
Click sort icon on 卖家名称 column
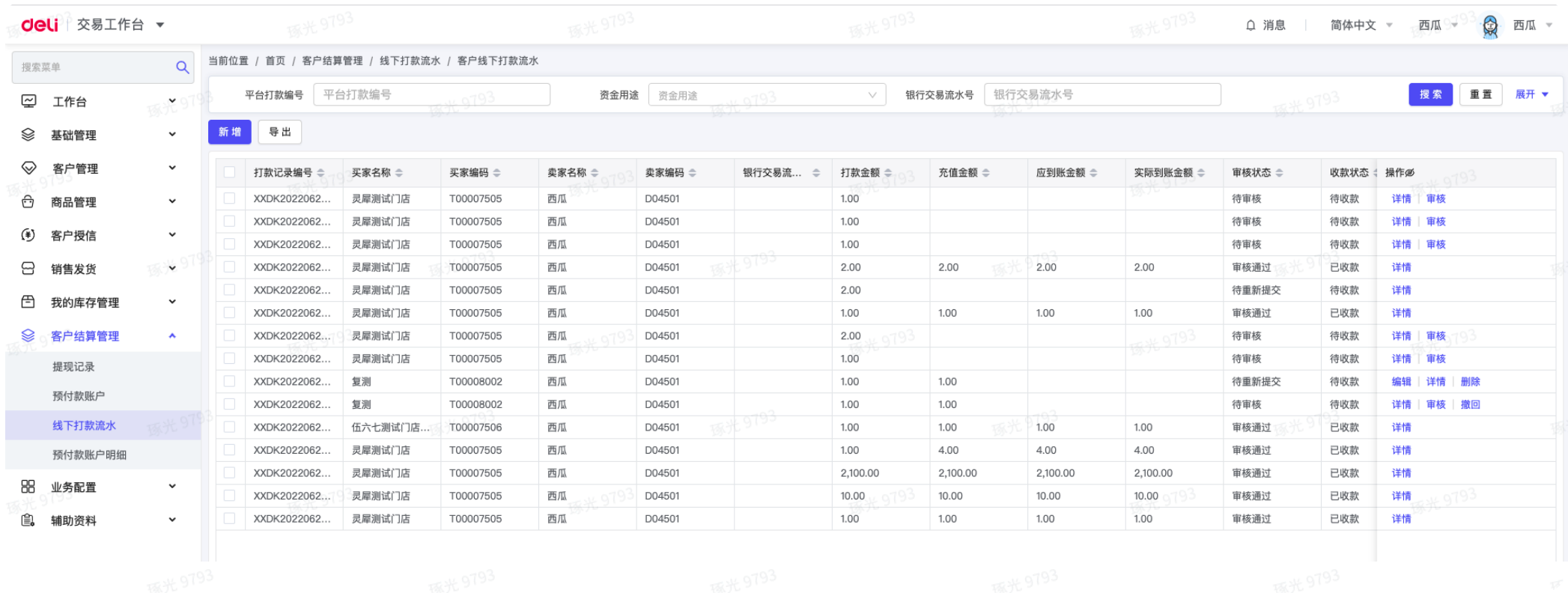coord(595,173)
